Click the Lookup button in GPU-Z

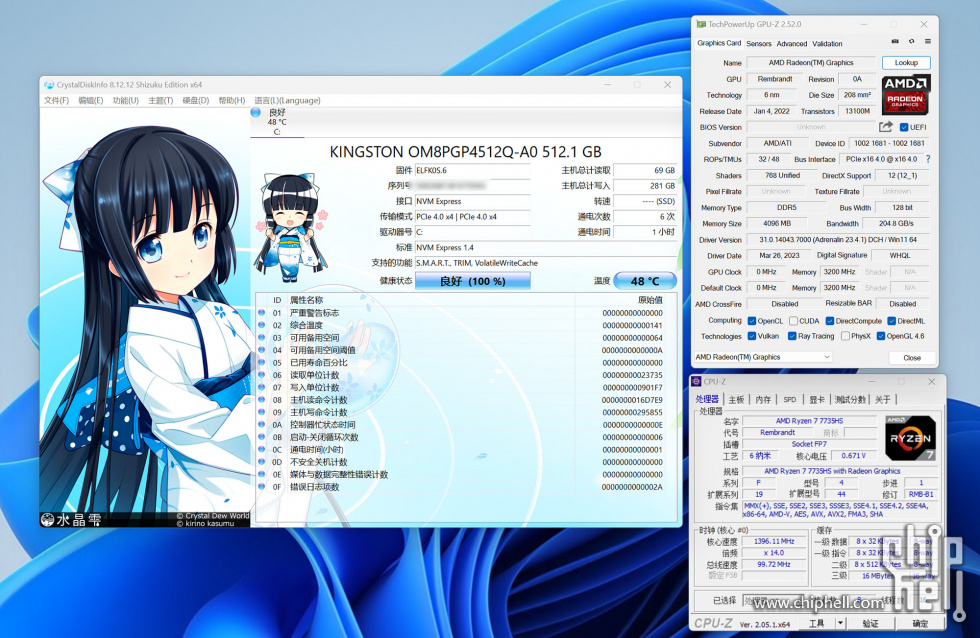point(906,62)
